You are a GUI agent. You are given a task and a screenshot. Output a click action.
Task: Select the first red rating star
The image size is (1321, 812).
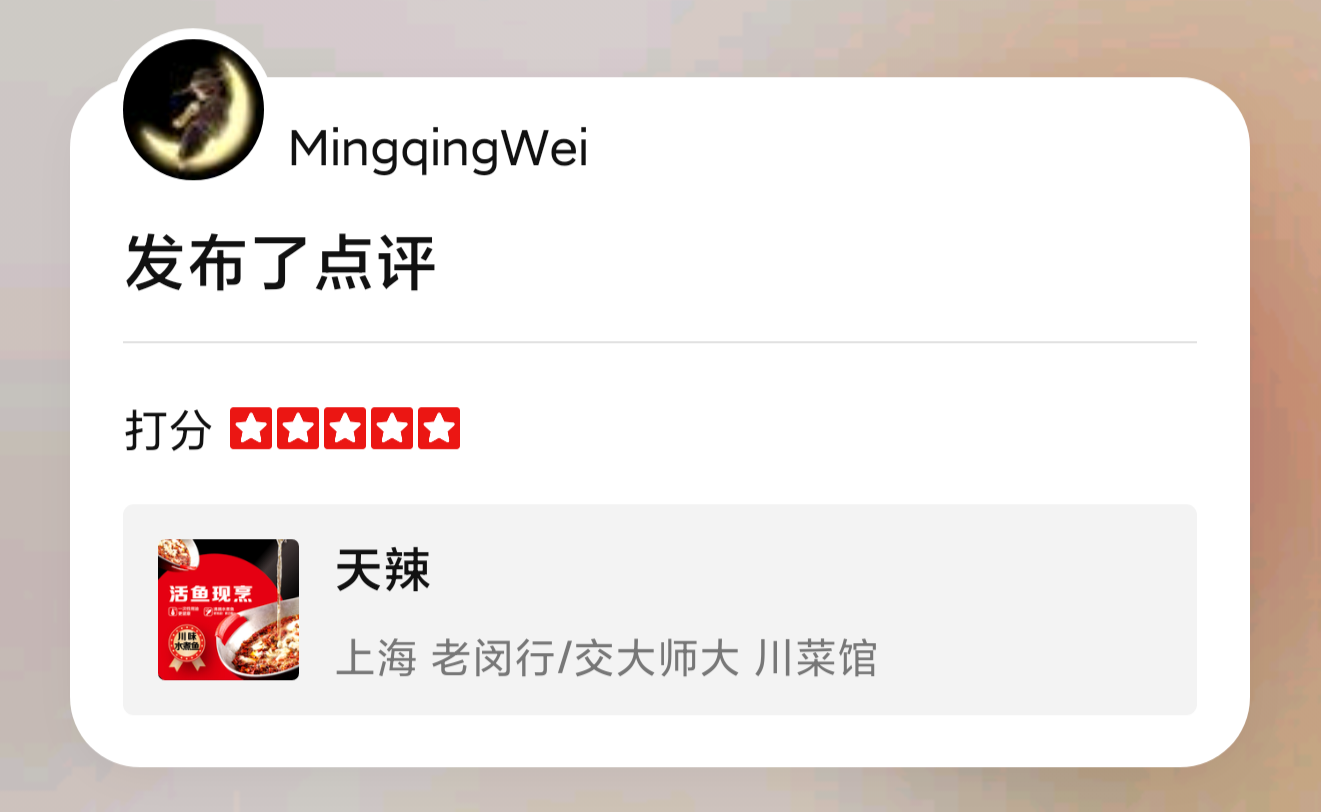[251, 429]
